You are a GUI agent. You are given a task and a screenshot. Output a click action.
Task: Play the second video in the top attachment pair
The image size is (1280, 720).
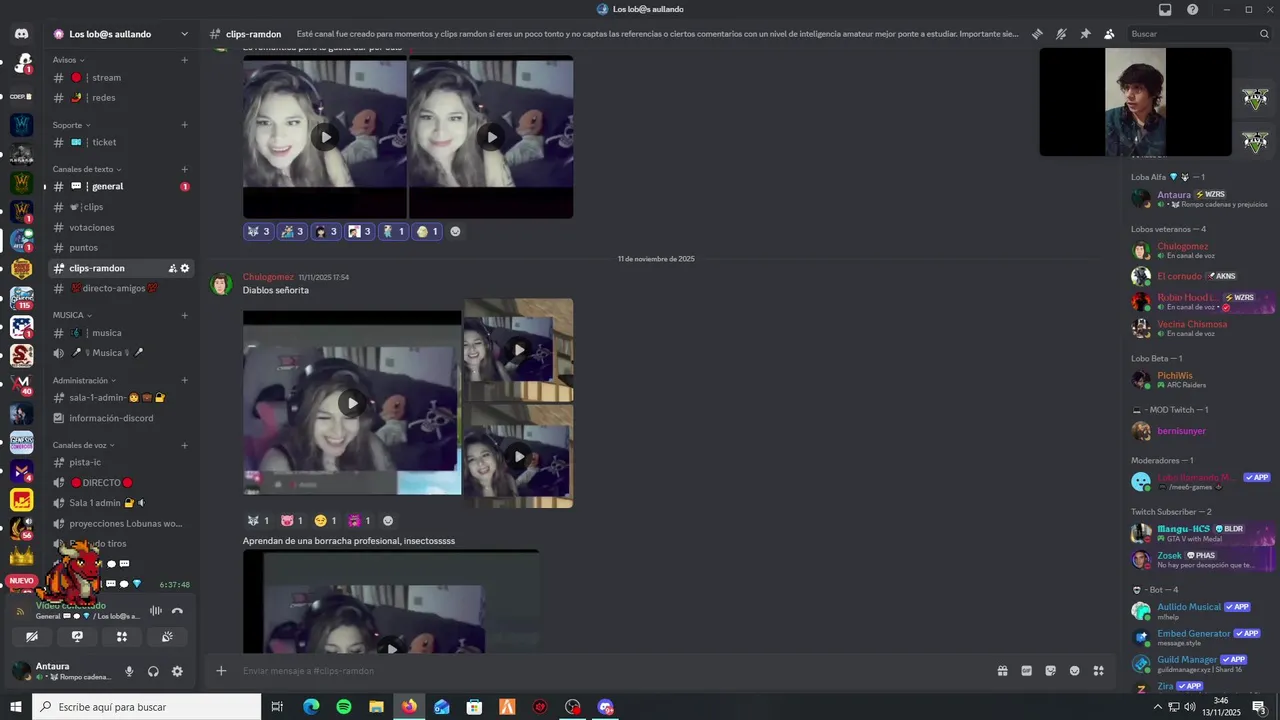491,137
